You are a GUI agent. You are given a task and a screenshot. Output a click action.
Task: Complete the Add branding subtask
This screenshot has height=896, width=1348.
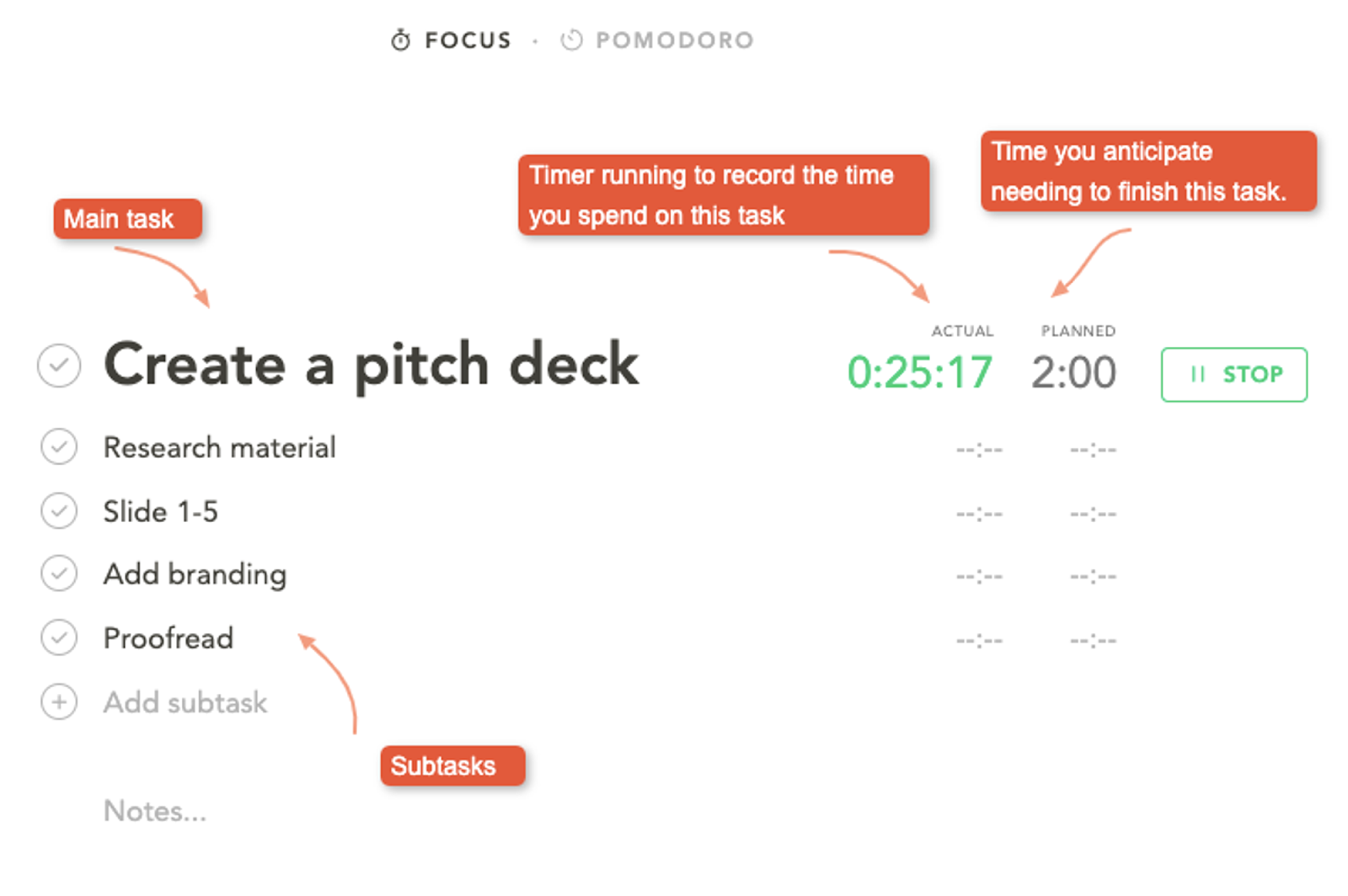[x=59, y=573]
